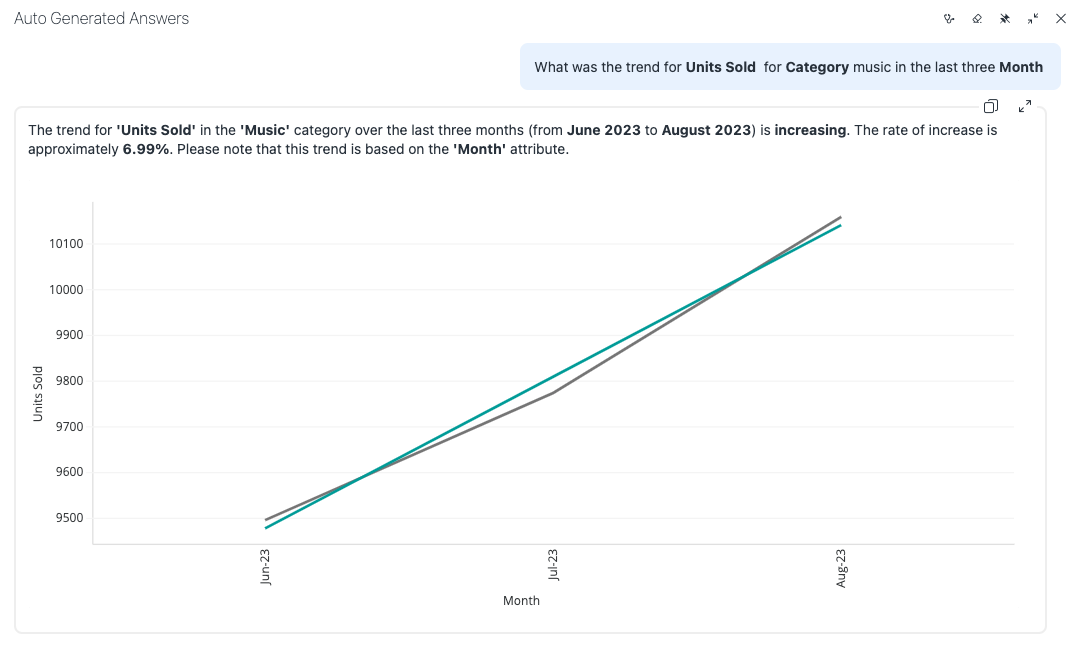Collapse the Auto Generated Answers panel

click(1033, 19)
